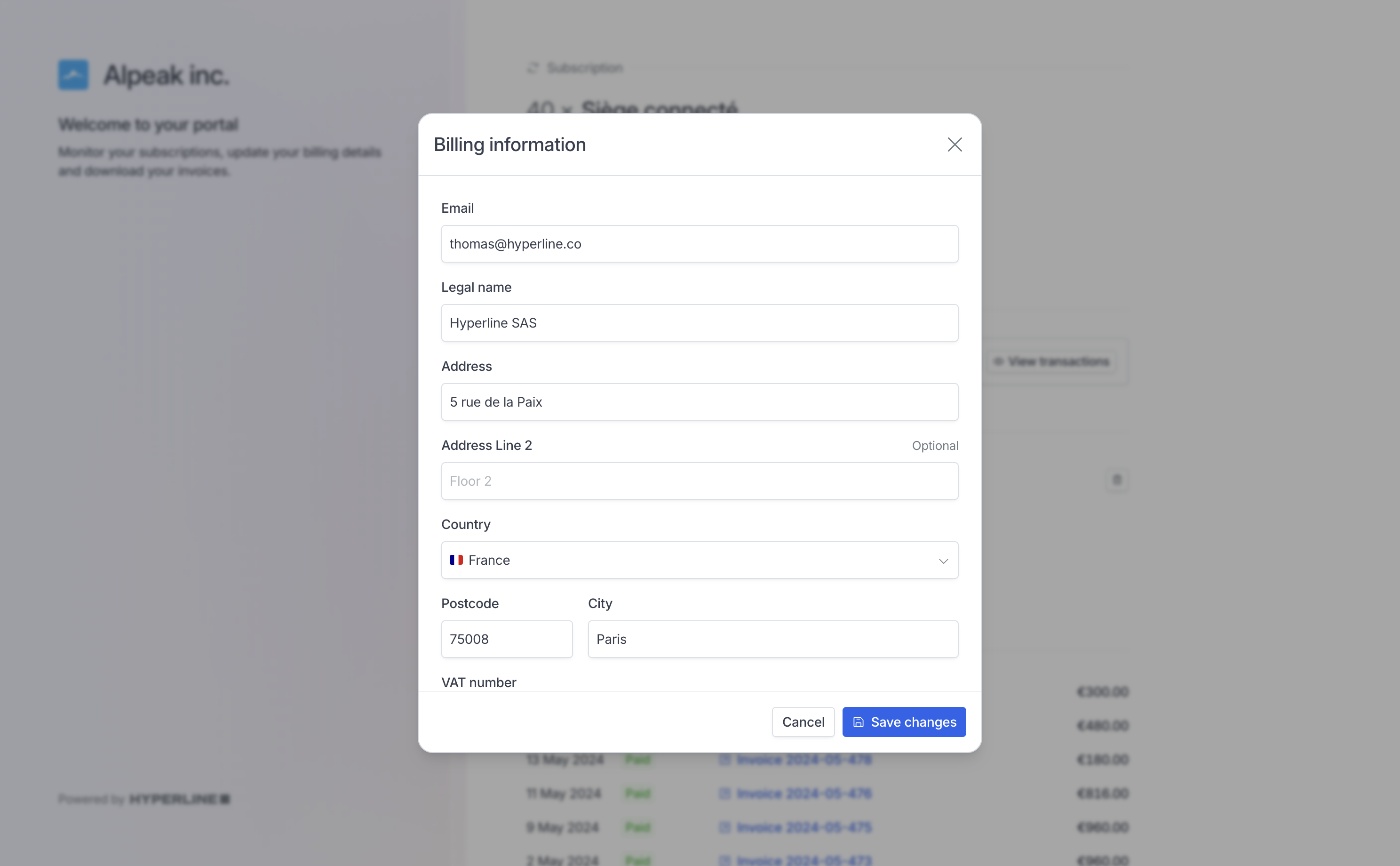Viewport: 1400px width, 866px height.
Task: Click the Alpeak inc. logo icon
Action: [73, 74]
